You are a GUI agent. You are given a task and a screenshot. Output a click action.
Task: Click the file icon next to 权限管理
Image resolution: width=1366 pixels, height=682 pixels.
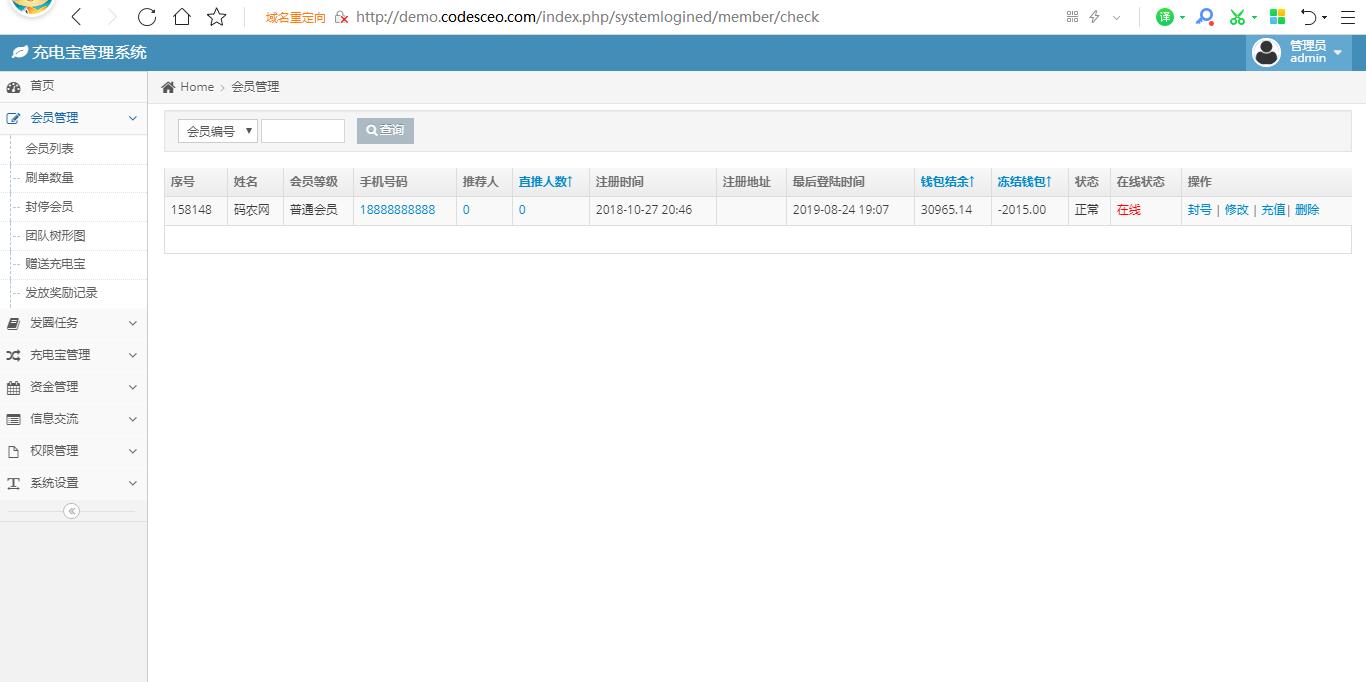13,451
